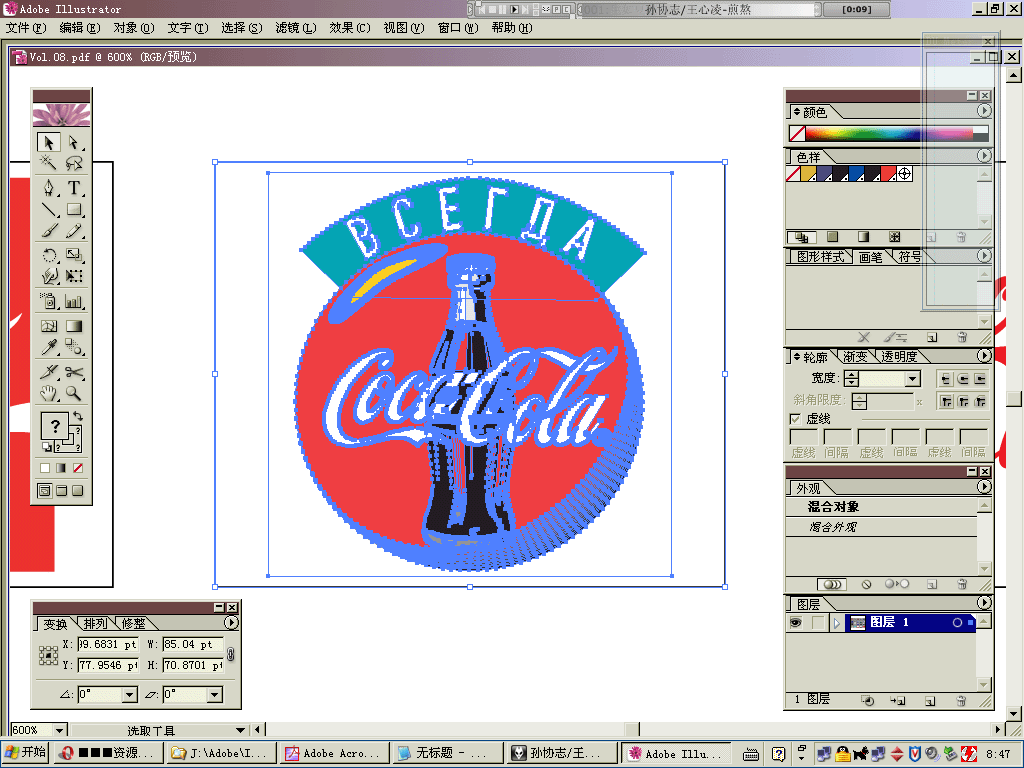
Task: Open the rotation angle dropdown in 变换
Action: pos(129,694)
